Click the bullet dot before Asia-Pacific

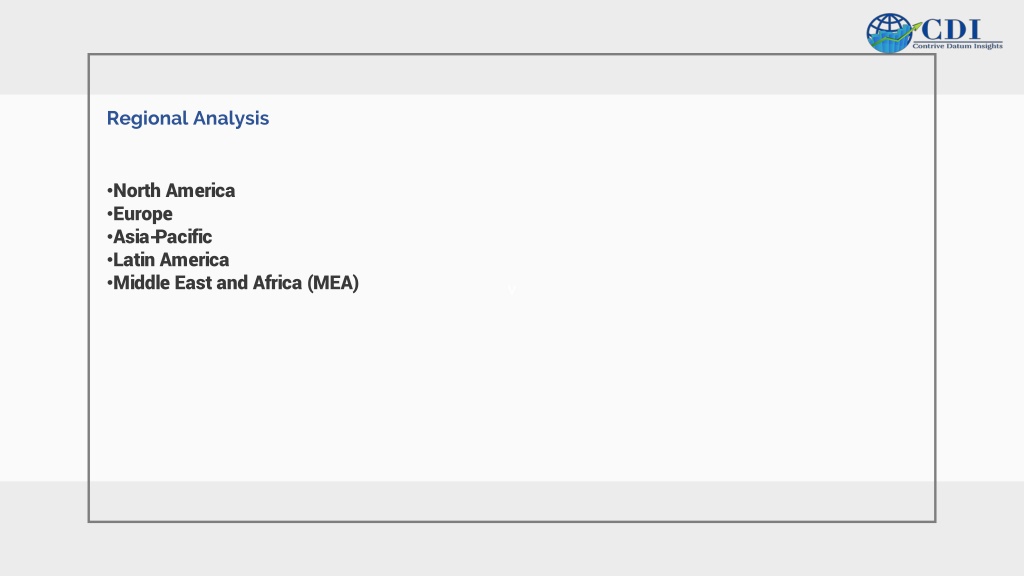click(x=110, y=236)
